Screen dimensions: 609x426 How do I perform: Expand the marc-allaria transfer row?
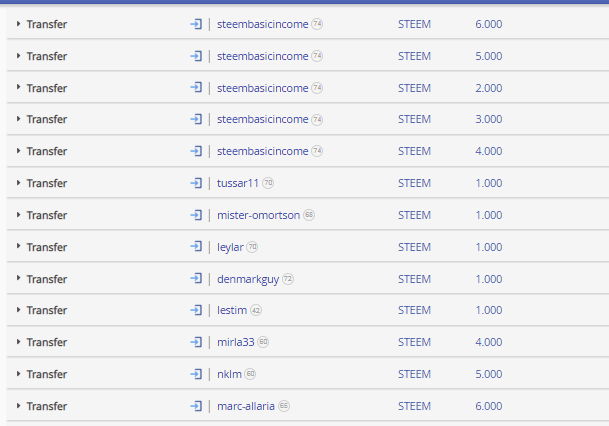click(18, 405)
